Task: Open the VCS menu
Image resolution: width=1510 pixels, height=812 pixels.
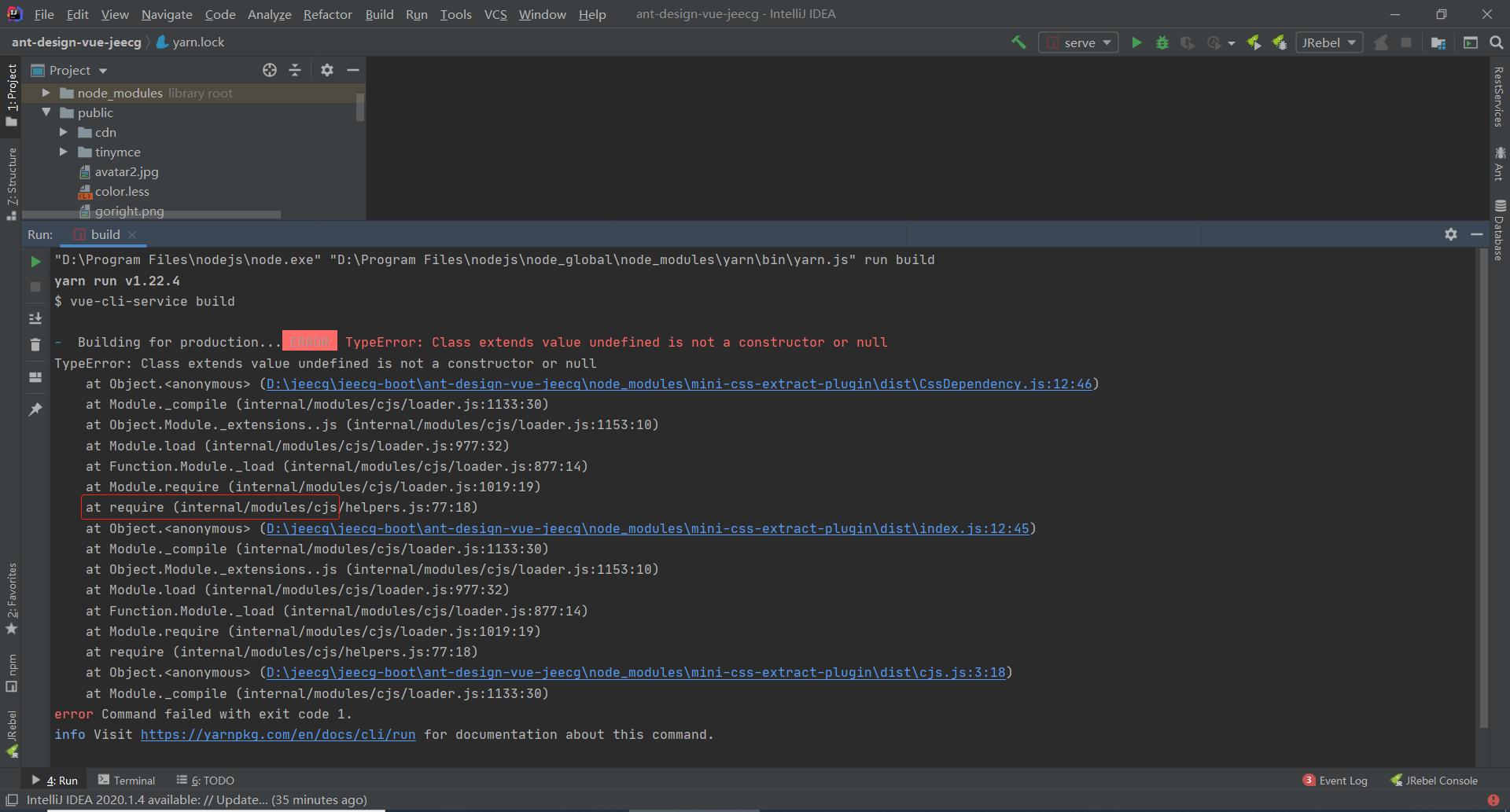Action: [x=495, y=14]
